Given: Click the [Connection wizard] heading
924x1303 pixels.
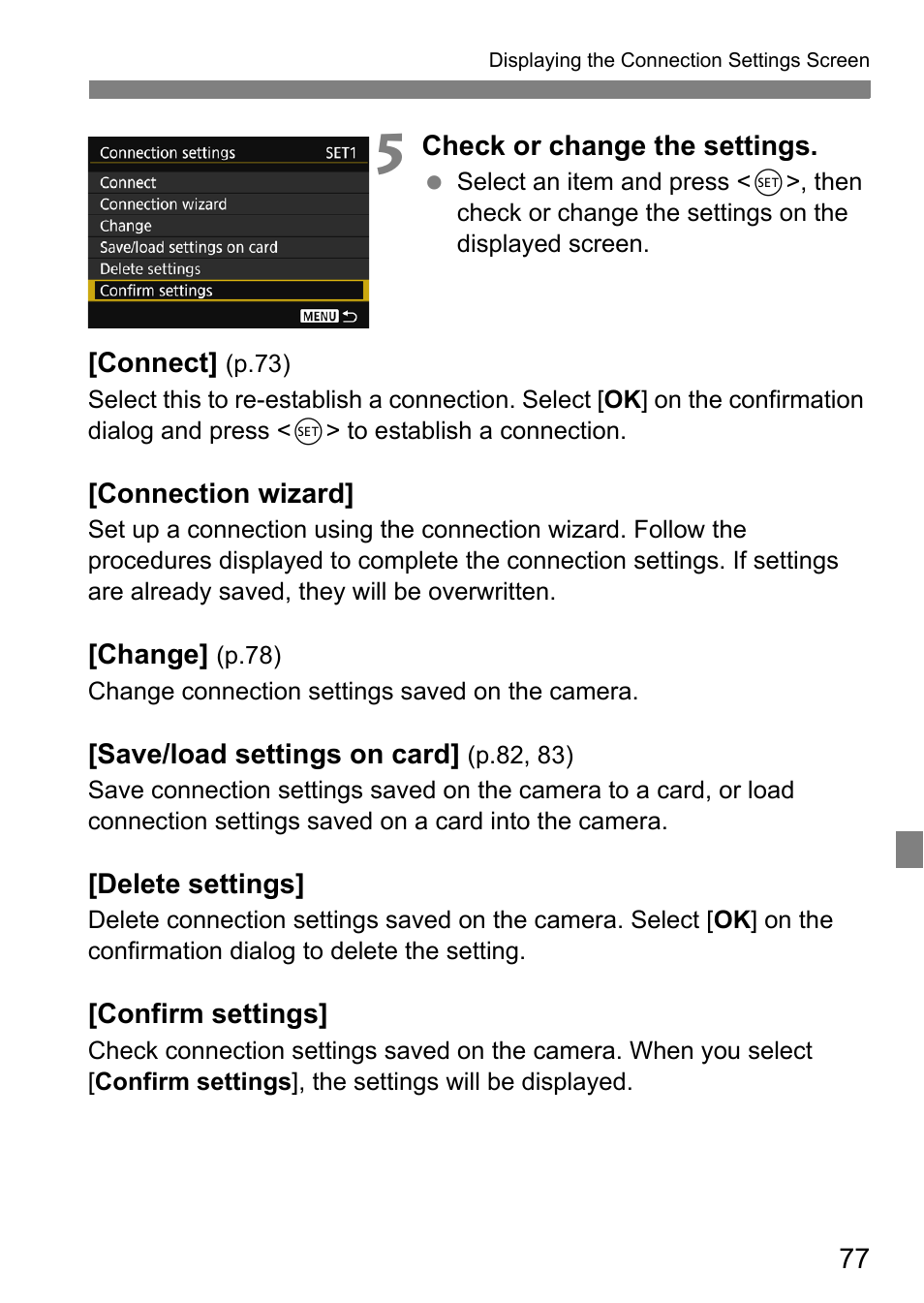Looking at the screenshot, I should (x=221, y=494).
